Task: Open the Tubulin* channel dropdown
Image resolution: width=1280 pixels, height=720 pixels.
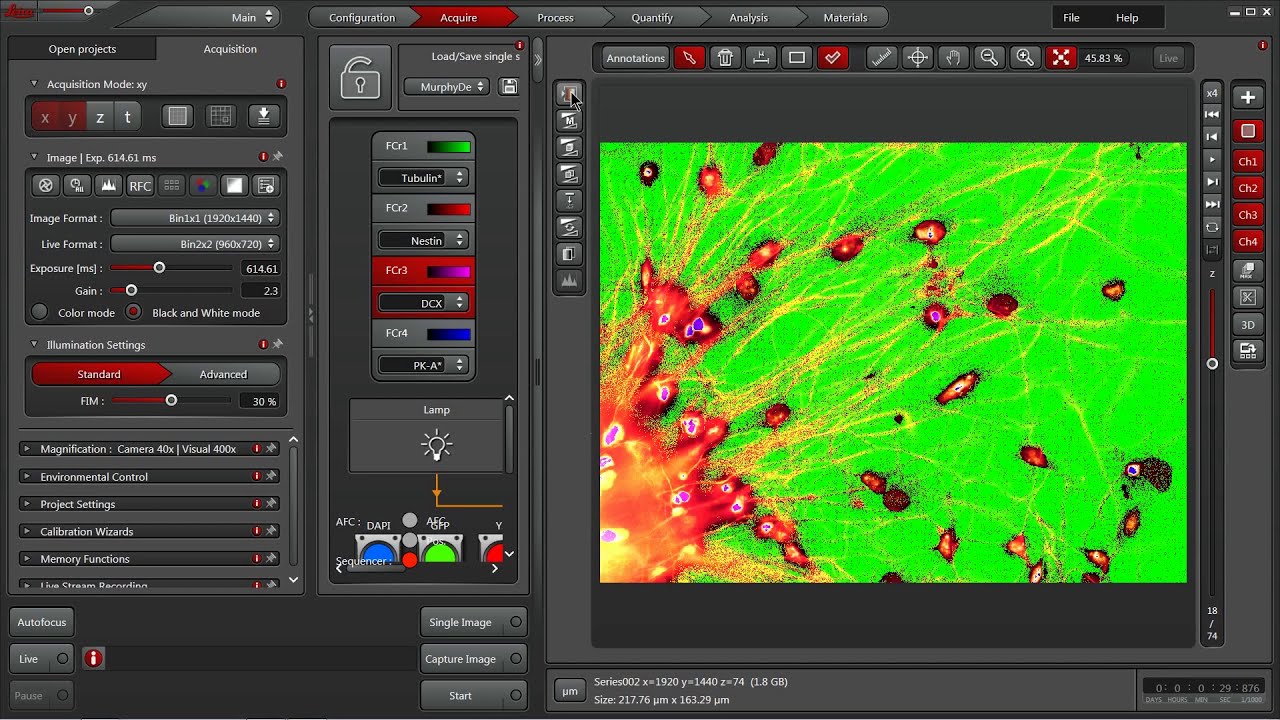Action: [x=423, y=178]
